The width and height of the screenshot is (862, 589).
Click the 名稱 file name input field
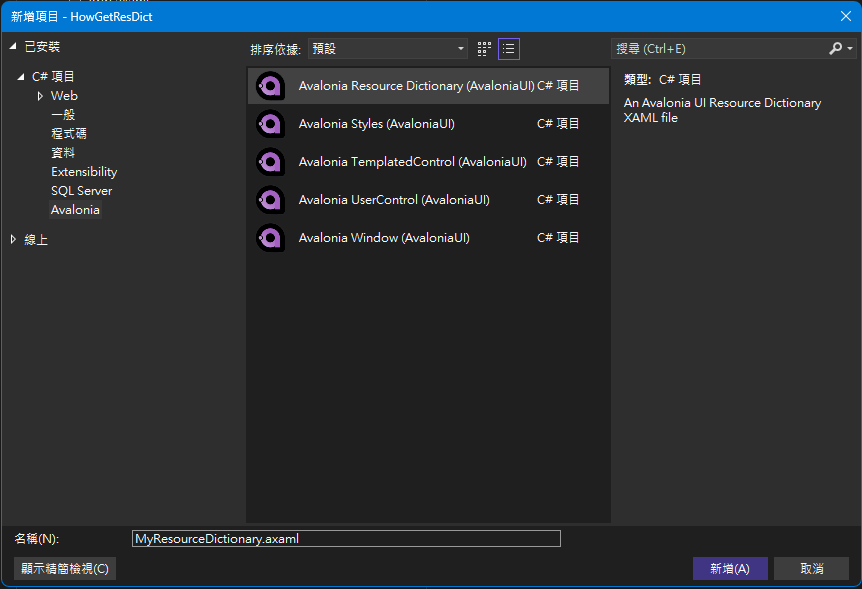(346, 538)
